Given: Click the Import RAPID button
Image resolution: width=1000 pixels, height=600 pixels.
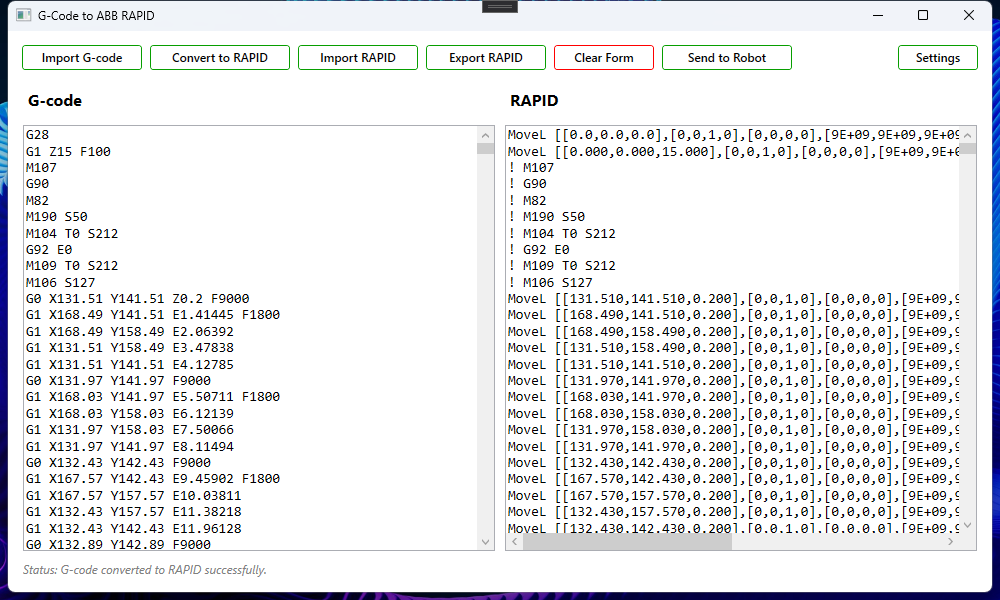Looking at the screenshot, I should pyautogui.click(x=358, y=58).
